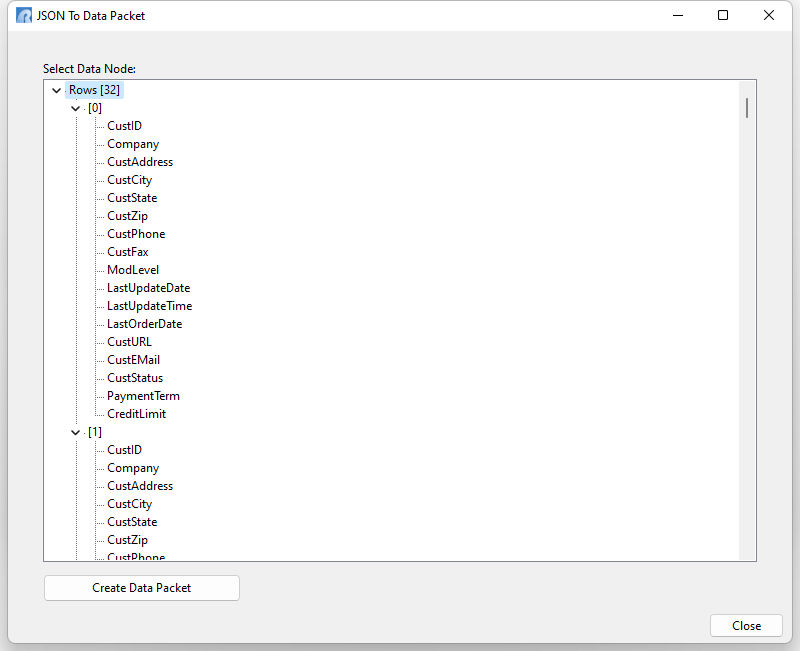Screen dimensions: 800x651
Task: Select the CustURL field
Action: 130,342
